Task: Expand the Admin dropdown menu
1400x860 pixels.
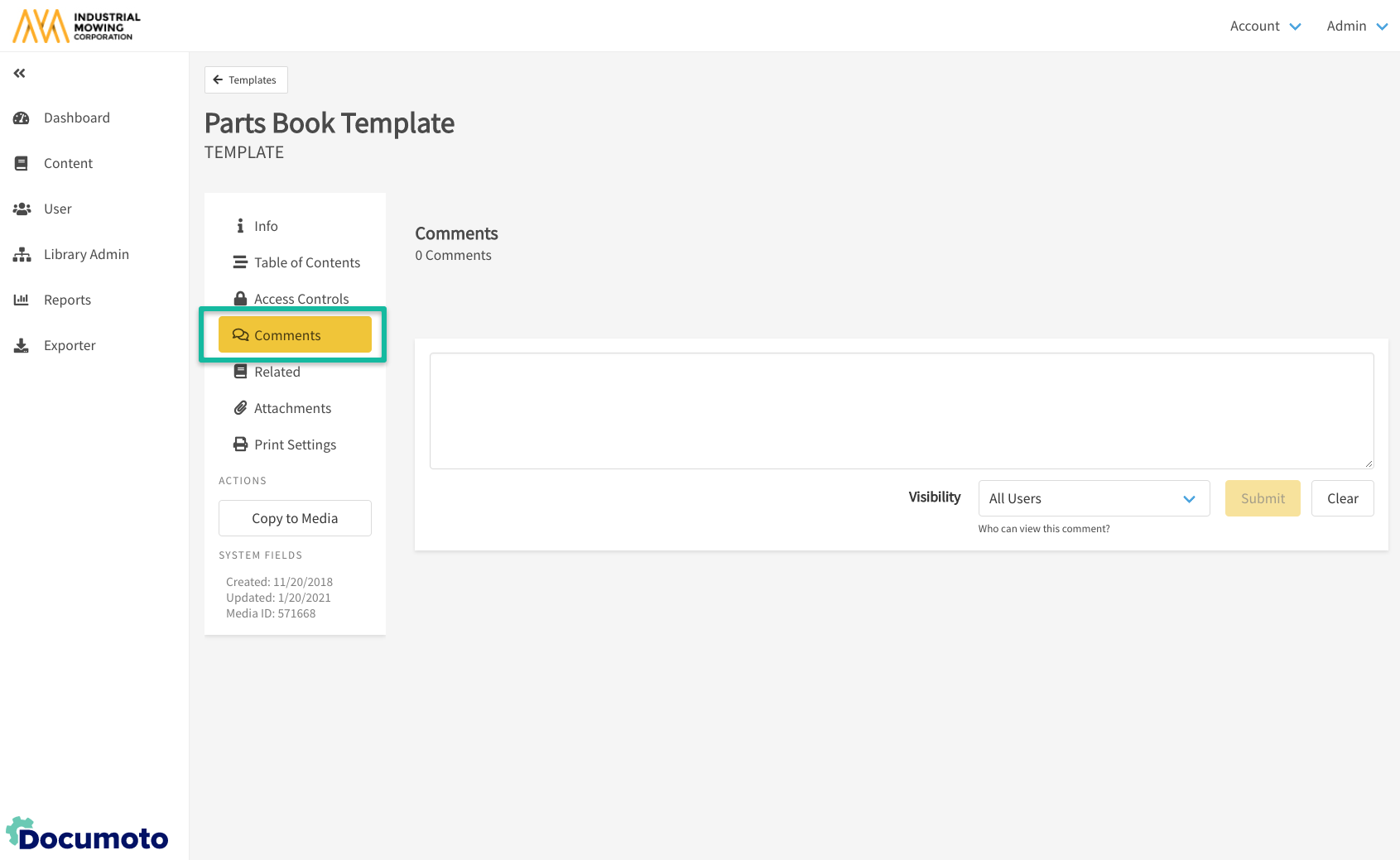Action: 1356,26
